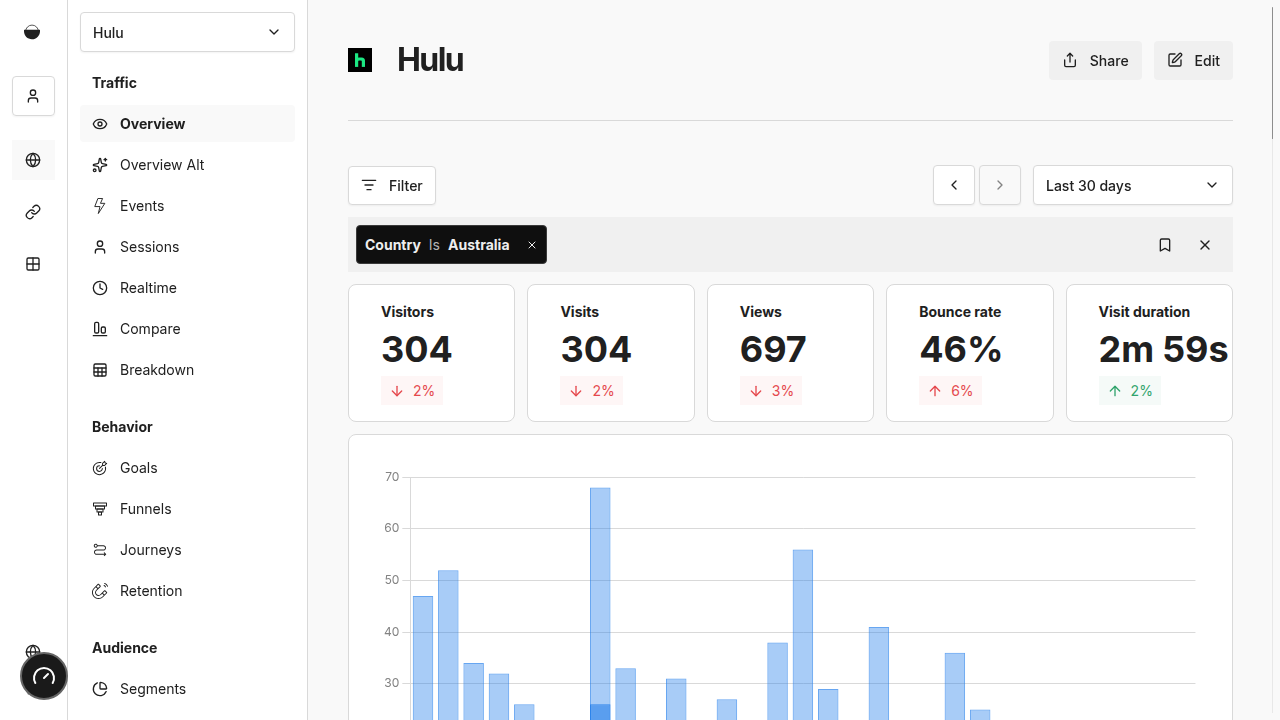This screenshot has width=1280, height=720.
Task: Navigate to Funnels page
Action: (x=145, y=509)
